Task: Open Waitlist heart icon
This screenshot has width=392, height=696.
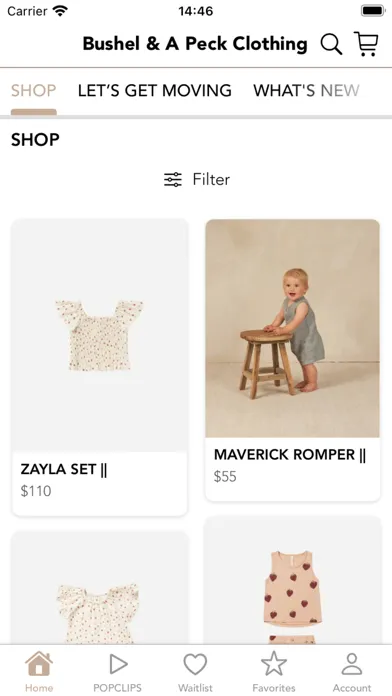Action: tap(195, 664)
